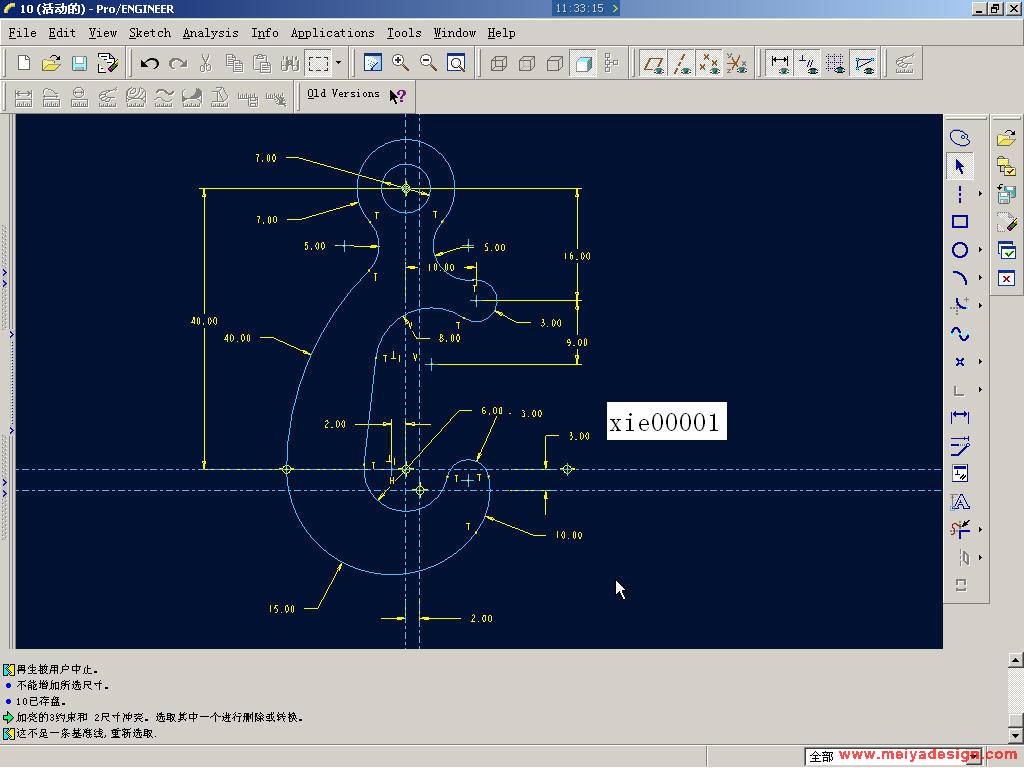Viewport: 1024px width, 768px height.
Task: Toggle datum planes display
Action: [654, 63]
